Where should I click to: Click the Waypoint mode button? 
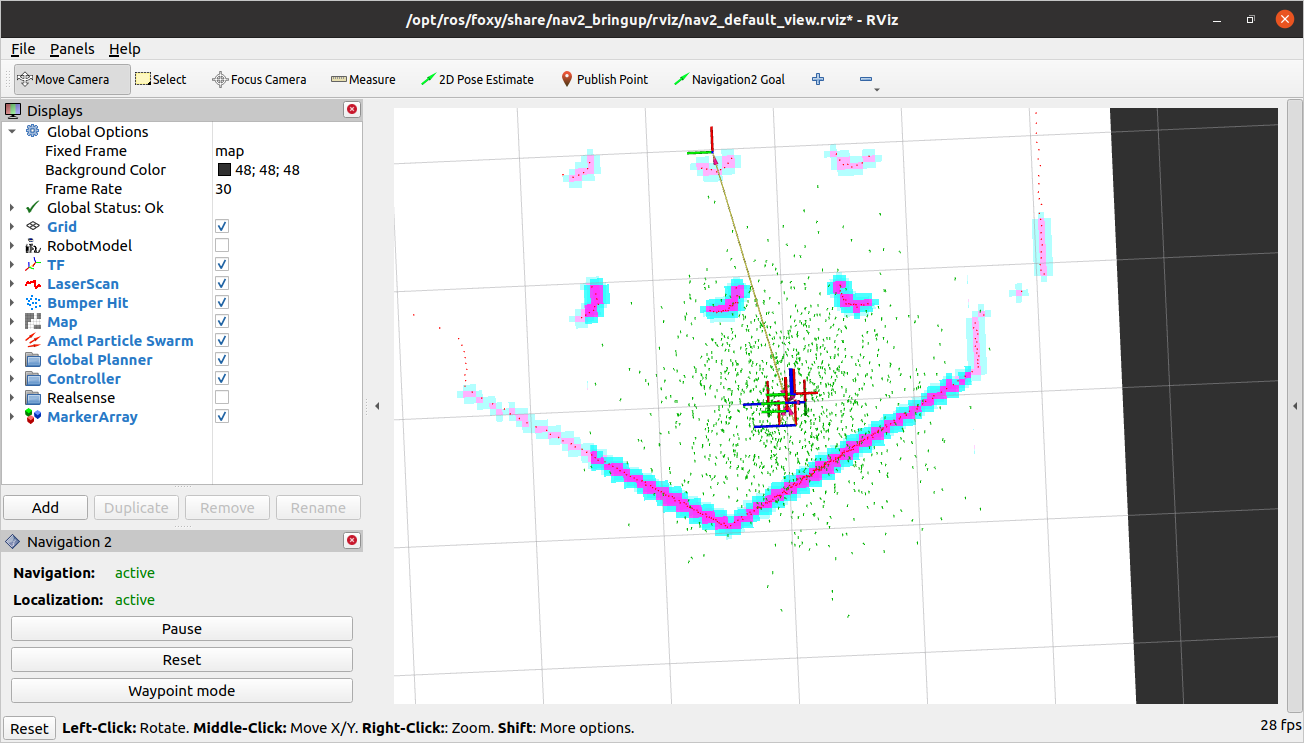[x=181, y=690]
